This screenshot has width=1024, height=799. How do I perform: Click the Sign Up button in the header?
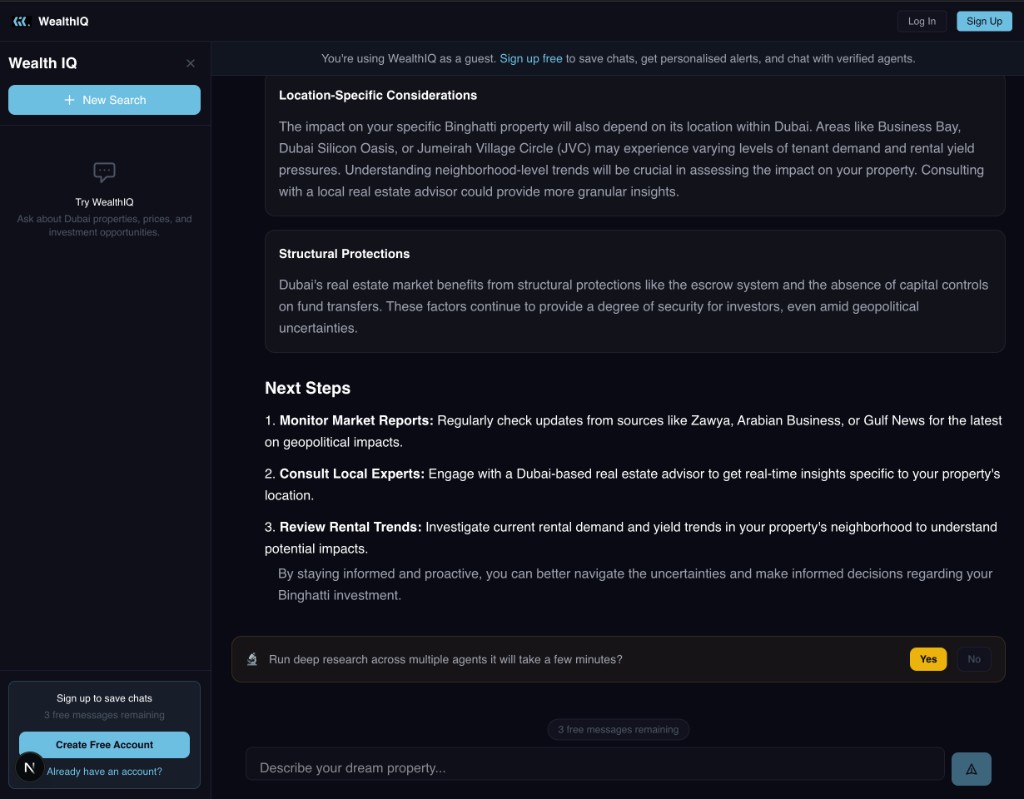(x=984, y=21)
